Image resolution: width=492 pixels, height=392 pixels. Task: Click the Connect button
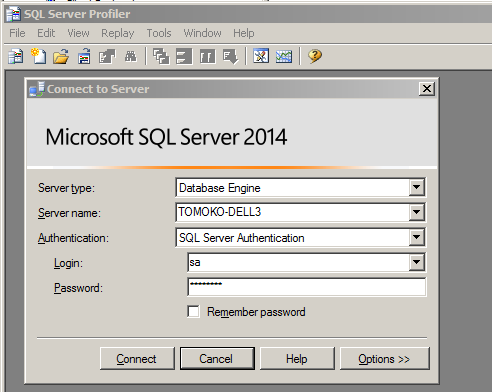(x=137, y=359)
